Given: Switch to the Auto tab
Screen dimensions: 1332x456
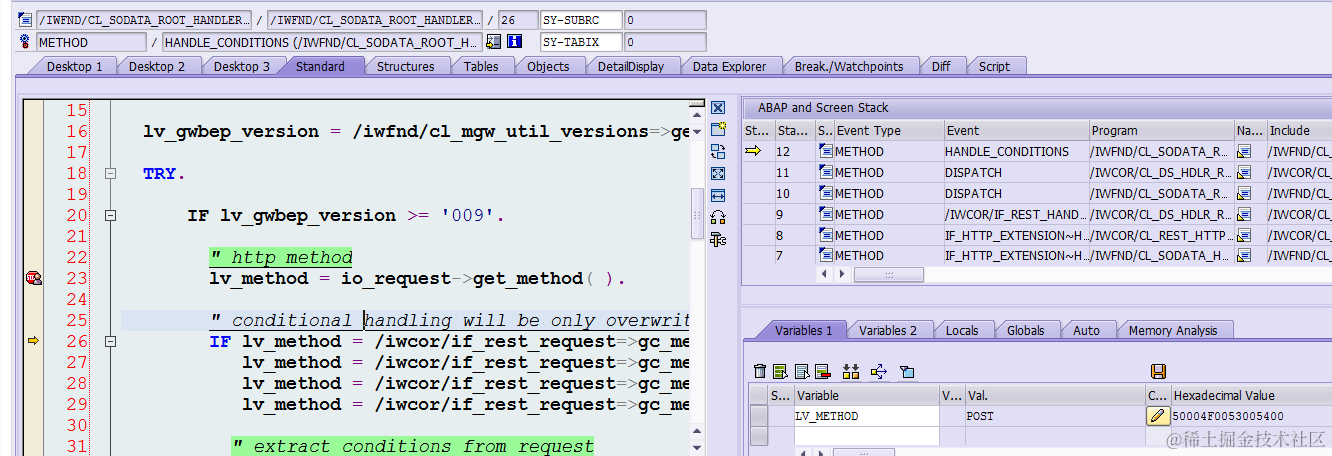Looking at the screenshot, I should pyautogui.click(x=1086, y=330).
